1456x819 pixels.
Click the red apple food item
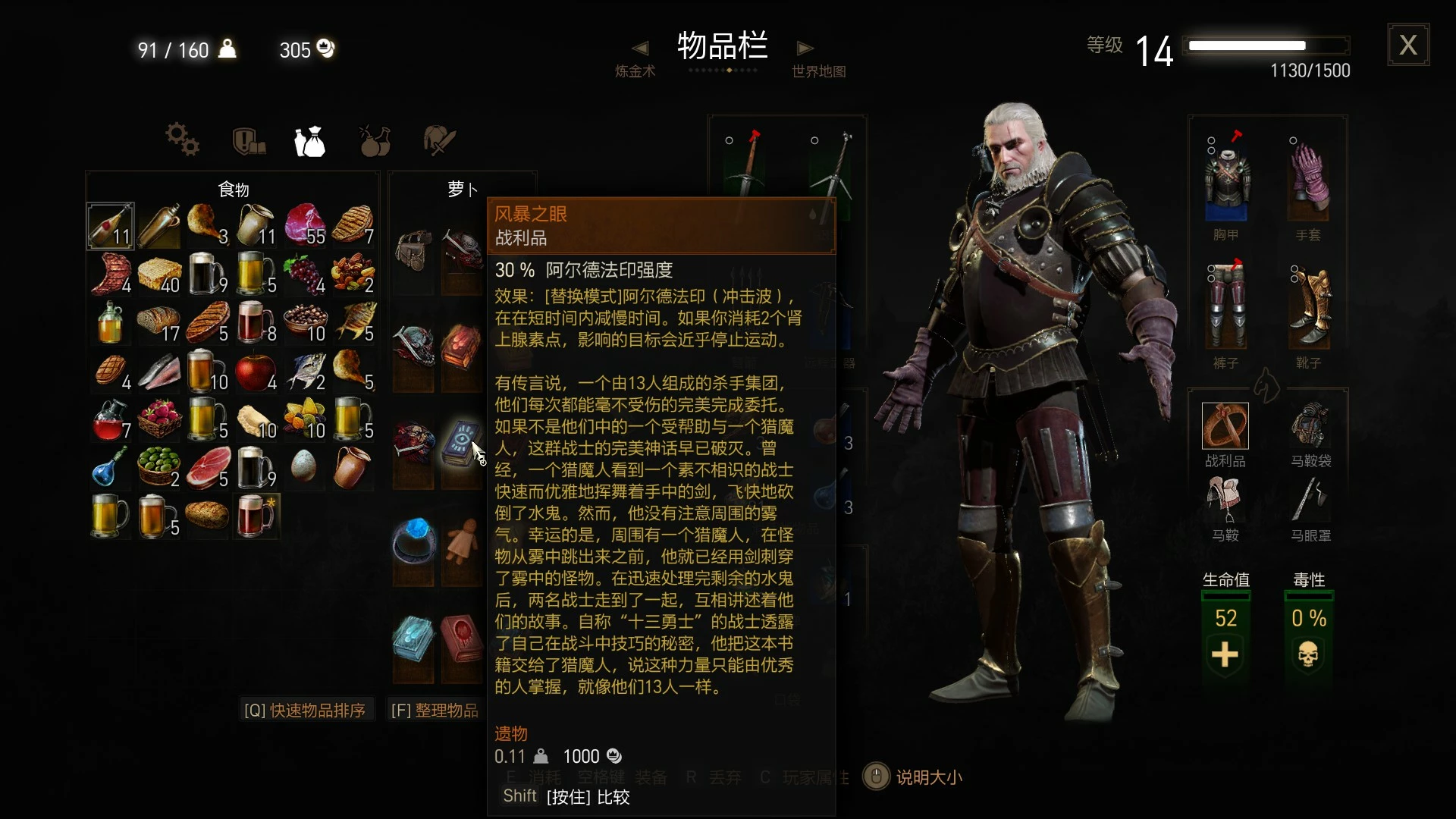256,372
